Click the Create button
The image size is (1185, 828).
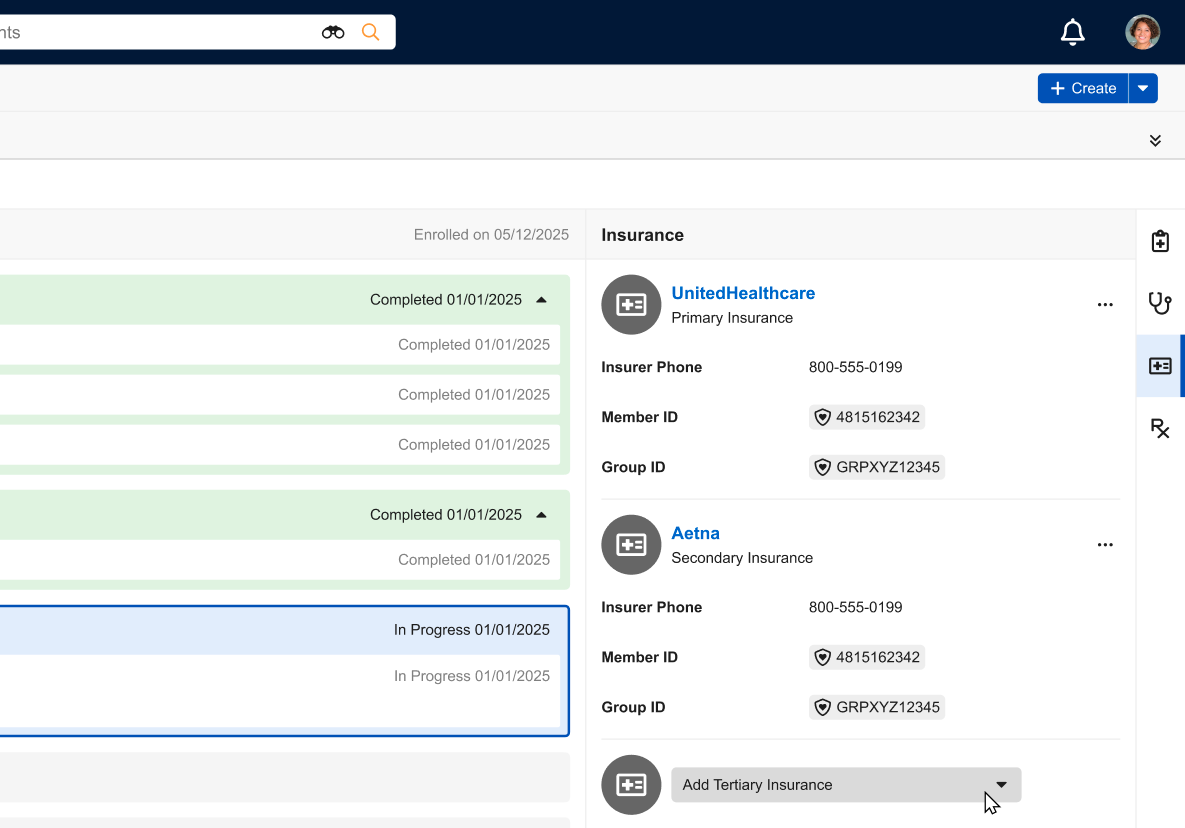(1083, 88)
